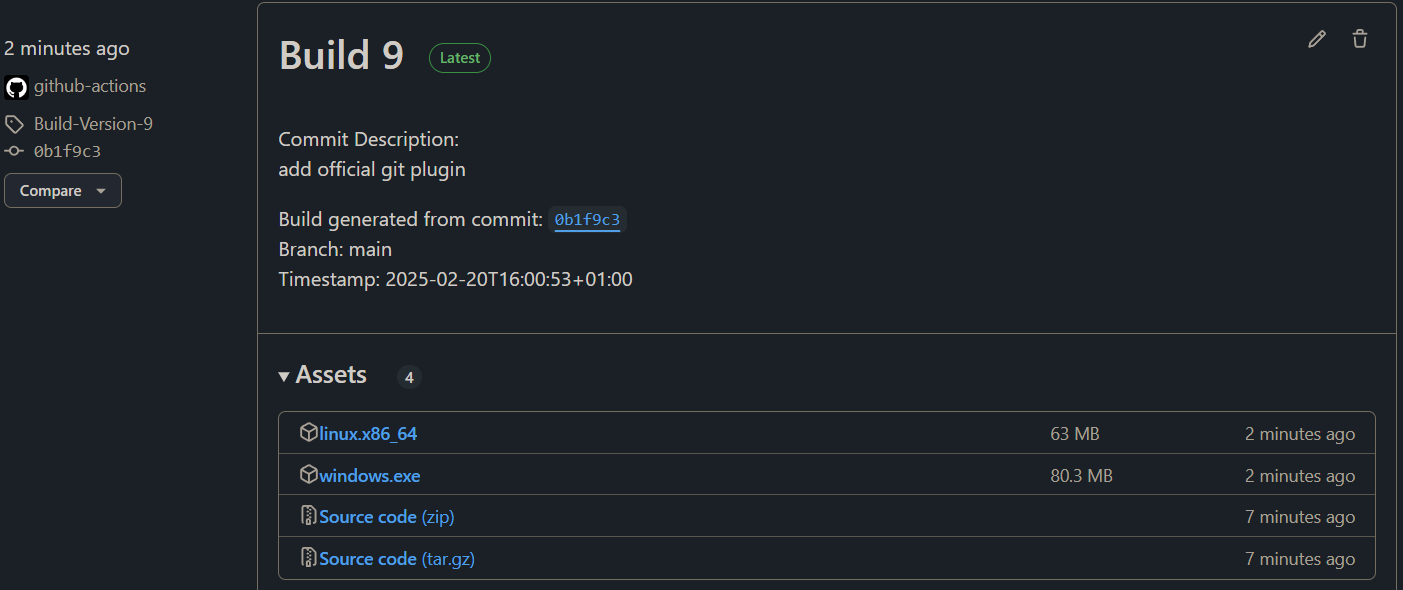The width and height of the screenshot is (1403, 590).
Task: Click the package icon beside linux.x86_64
Action: pos(309,433)
